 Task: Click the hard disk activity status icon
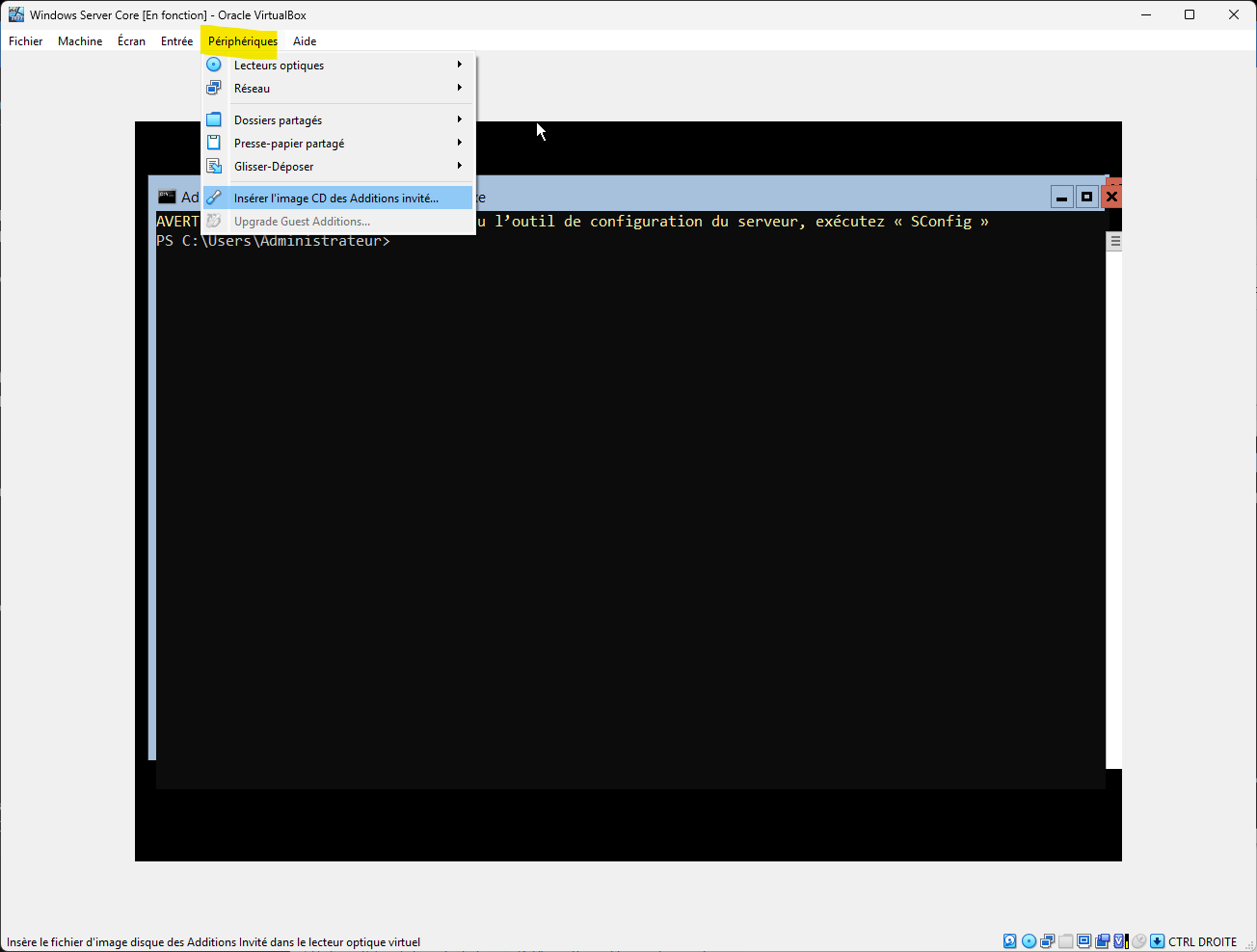pyautogui.click(x=1010, y=941)
